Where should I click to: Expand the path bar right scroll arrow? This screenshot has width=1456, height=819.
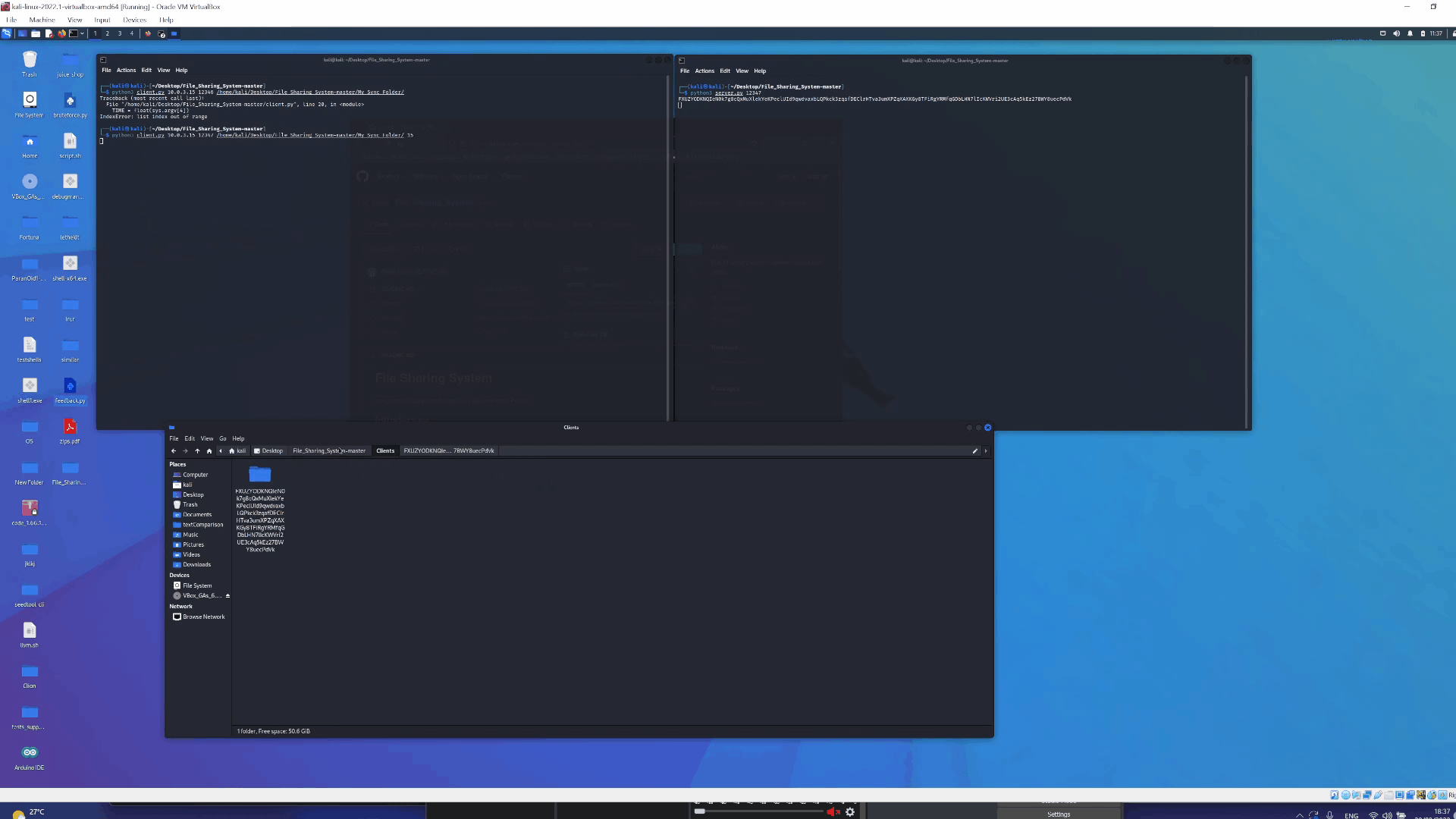point(986,450)
